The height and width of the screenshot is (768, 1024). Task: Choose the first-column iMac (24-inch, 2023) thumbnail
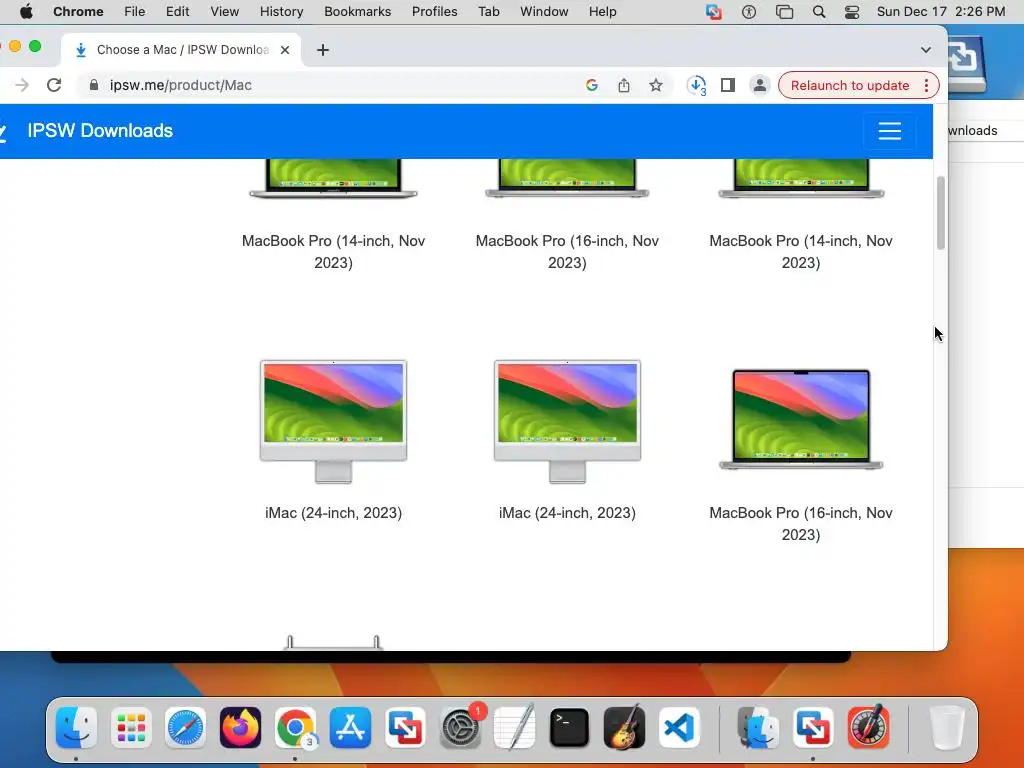click(x=333, y=421)
